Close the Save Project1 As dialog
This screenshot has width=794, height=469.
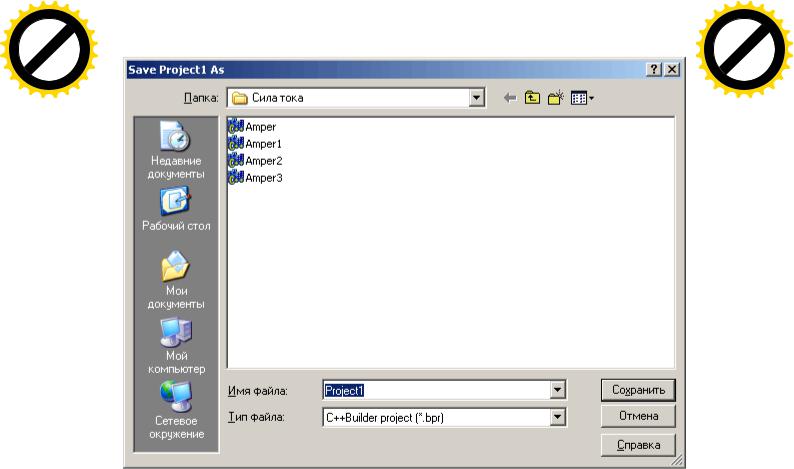point(672,69)
